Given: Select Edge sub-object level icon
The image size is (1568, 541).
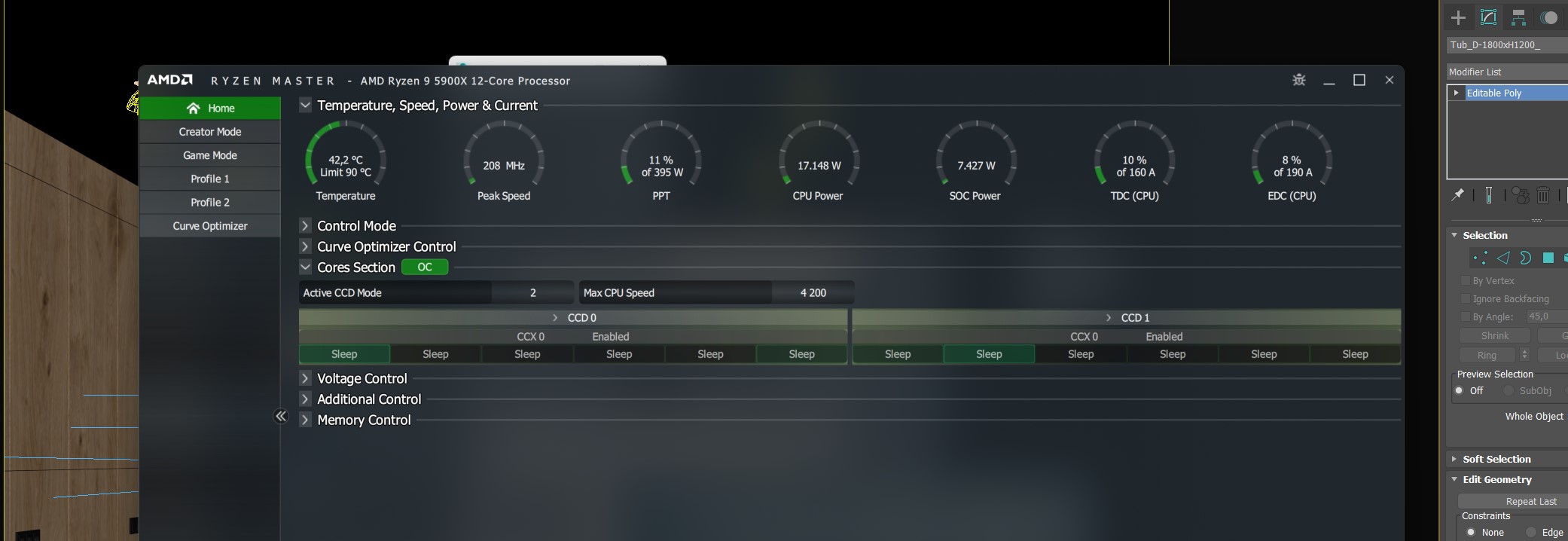Looking at the screenshot, I should coord(1502,258).
